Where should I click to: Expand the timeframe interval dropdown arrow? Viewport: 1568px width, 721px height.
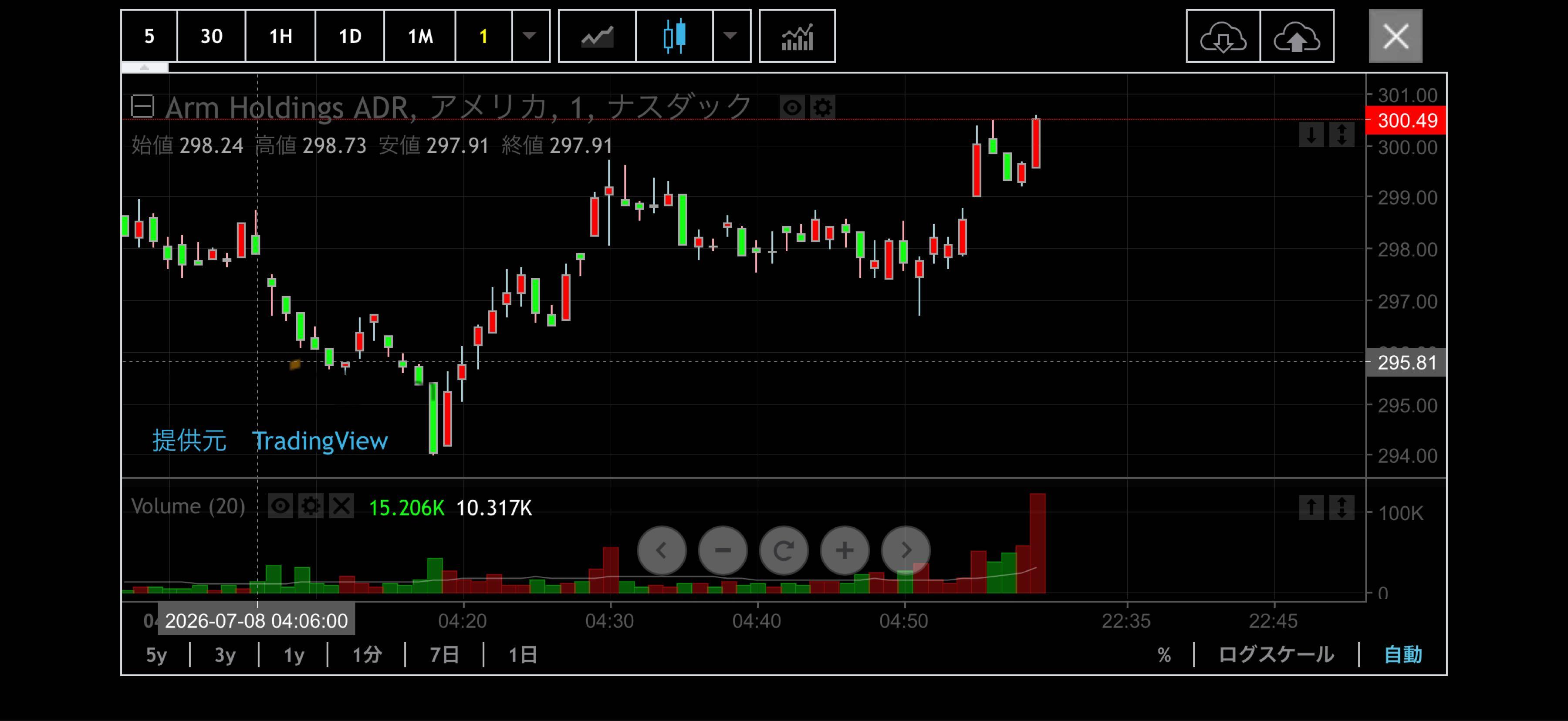(530, 37)
